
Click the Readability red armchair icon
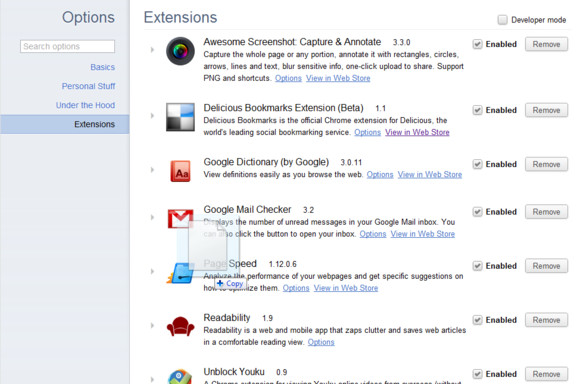180,326
